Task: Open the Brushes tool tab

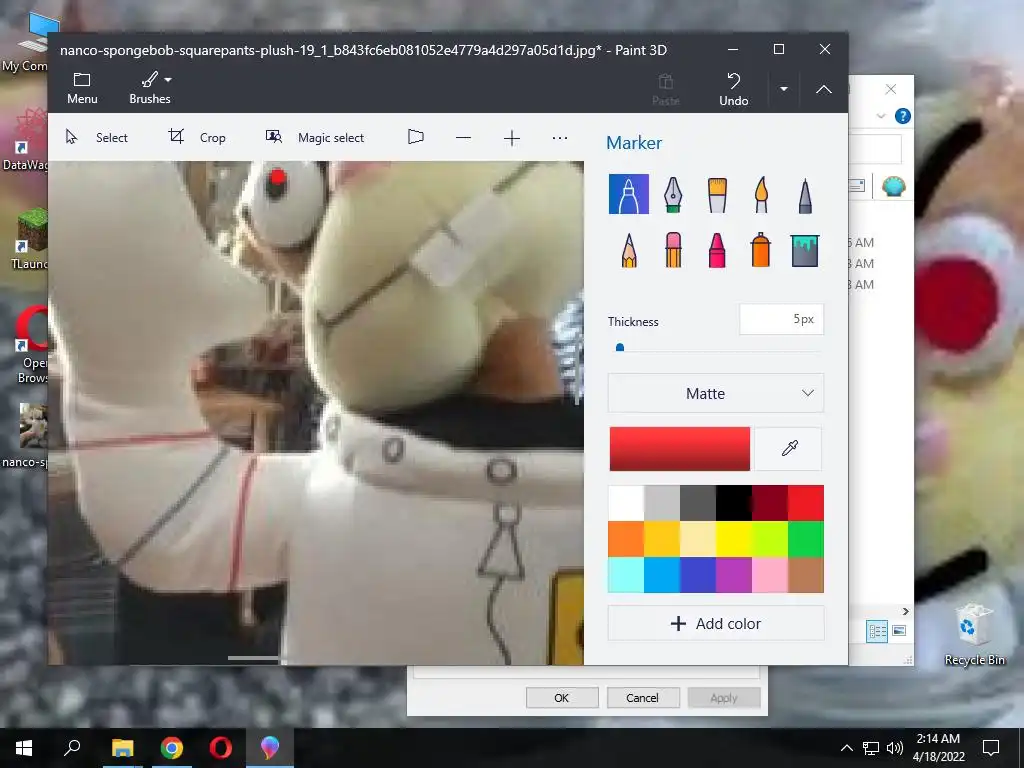Action: coord(150,88)
